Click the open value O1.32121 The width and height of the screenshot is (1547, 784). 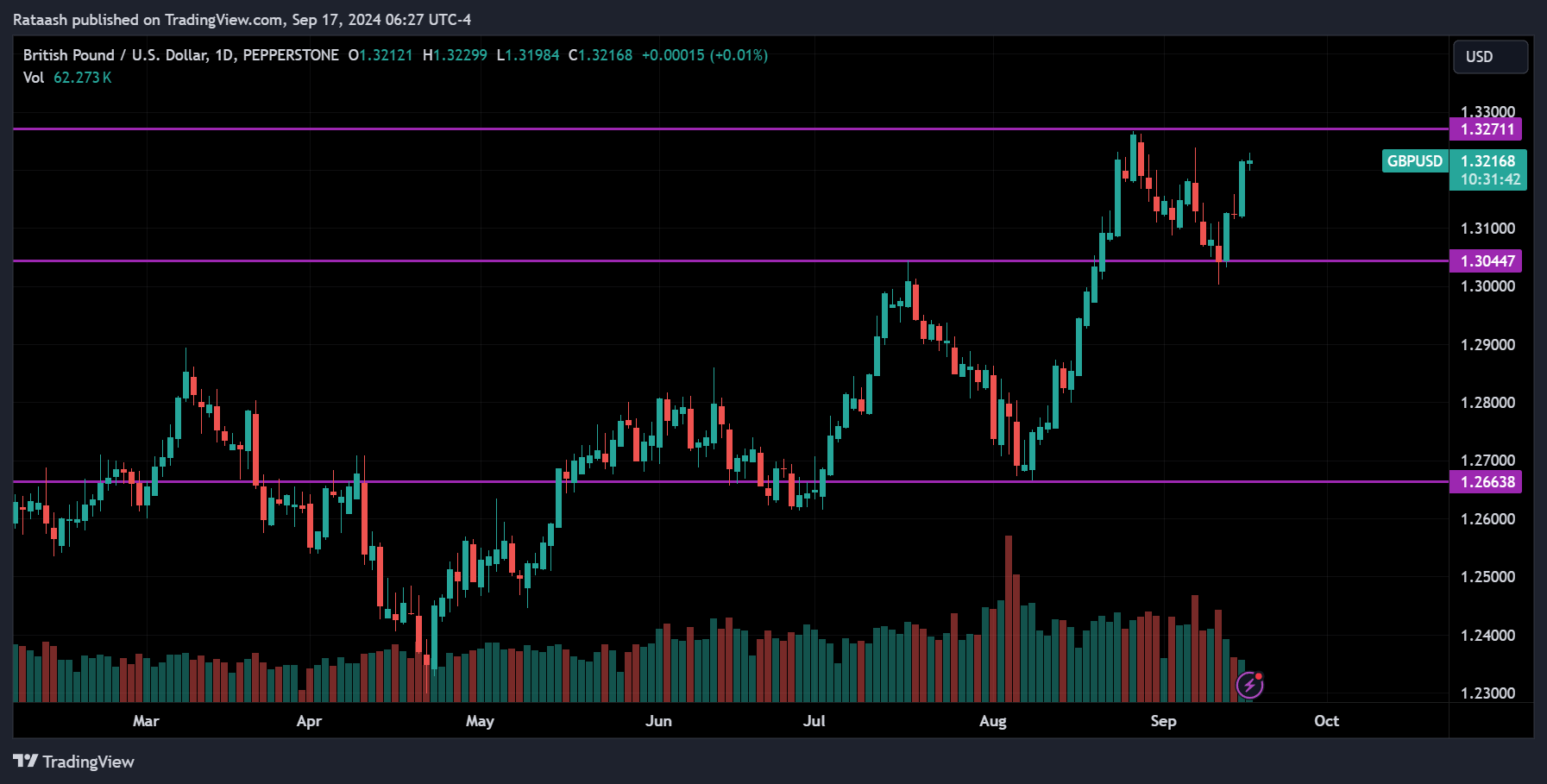[x=380, y=55]
